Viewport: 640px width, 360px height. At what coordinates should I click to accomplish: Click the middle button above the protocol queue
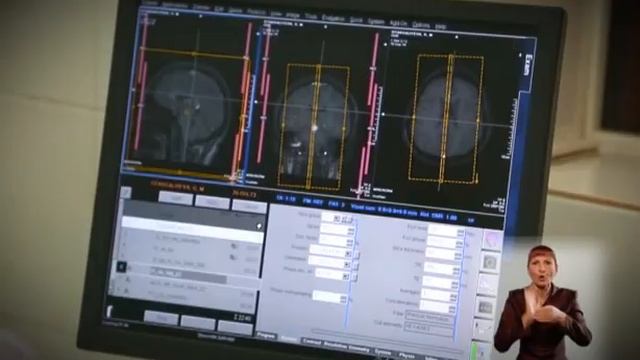click(x=212, y=202)
